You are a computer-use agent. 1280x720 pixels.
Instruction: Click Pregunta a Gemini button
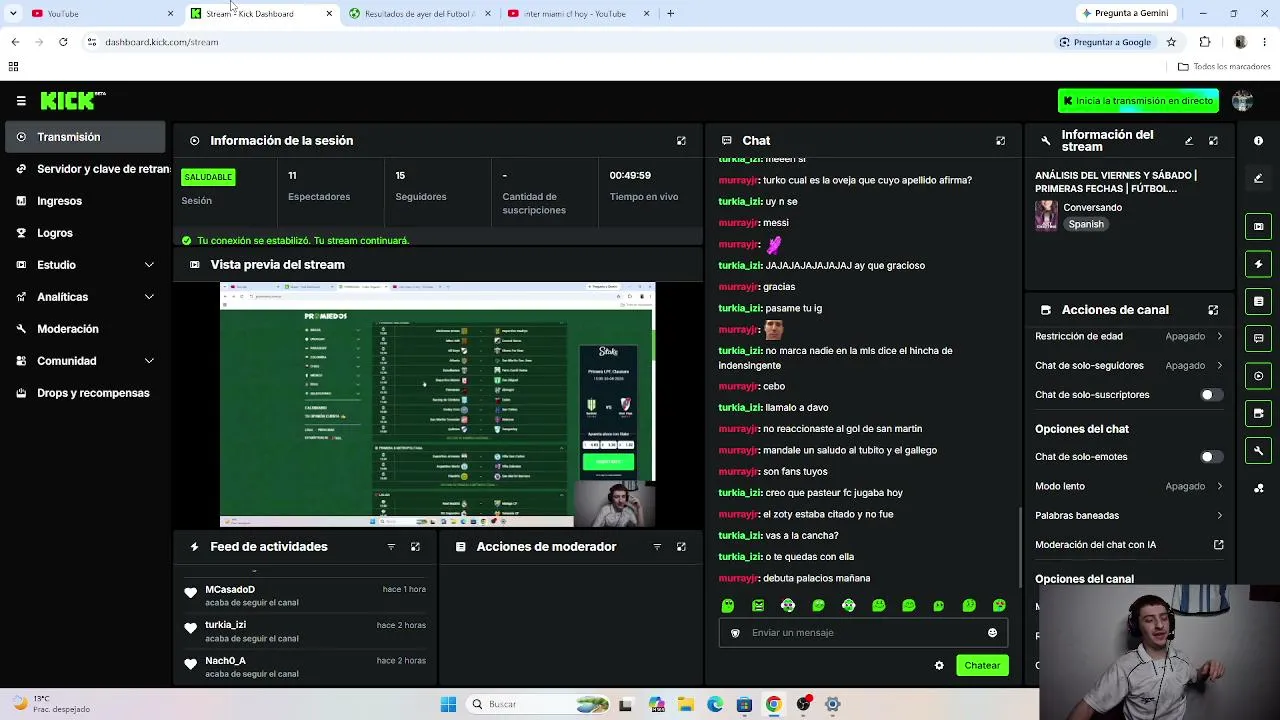[1125, 14]
